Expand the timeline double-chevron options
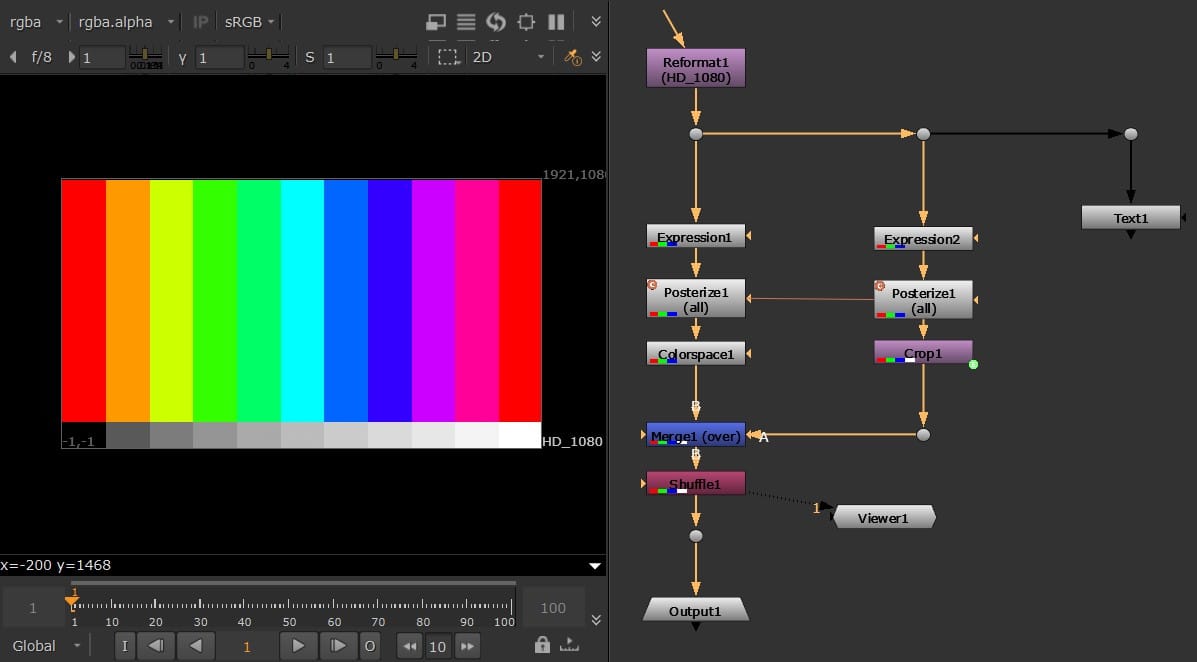The height and width of the screenshot is (662, 1197). 596,619
